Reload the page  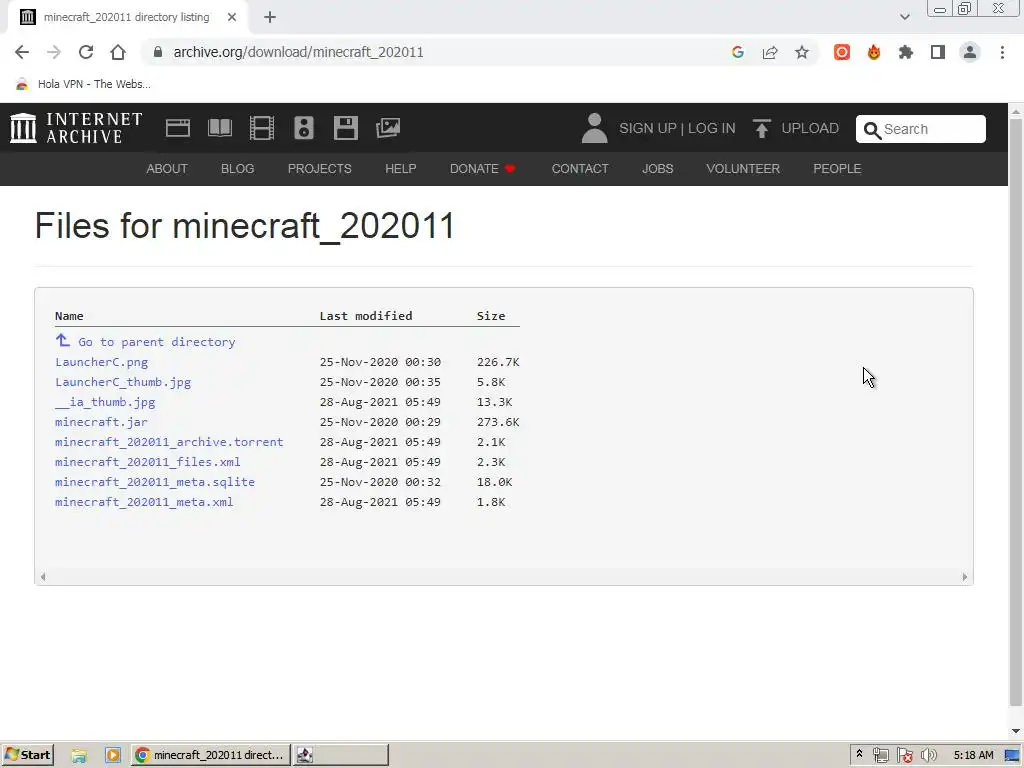tap(86, 52)
